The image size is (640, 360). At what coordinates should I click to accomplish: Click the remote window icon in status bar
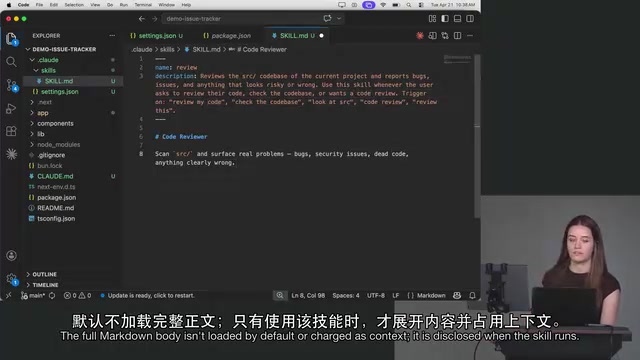coord(9,296)
